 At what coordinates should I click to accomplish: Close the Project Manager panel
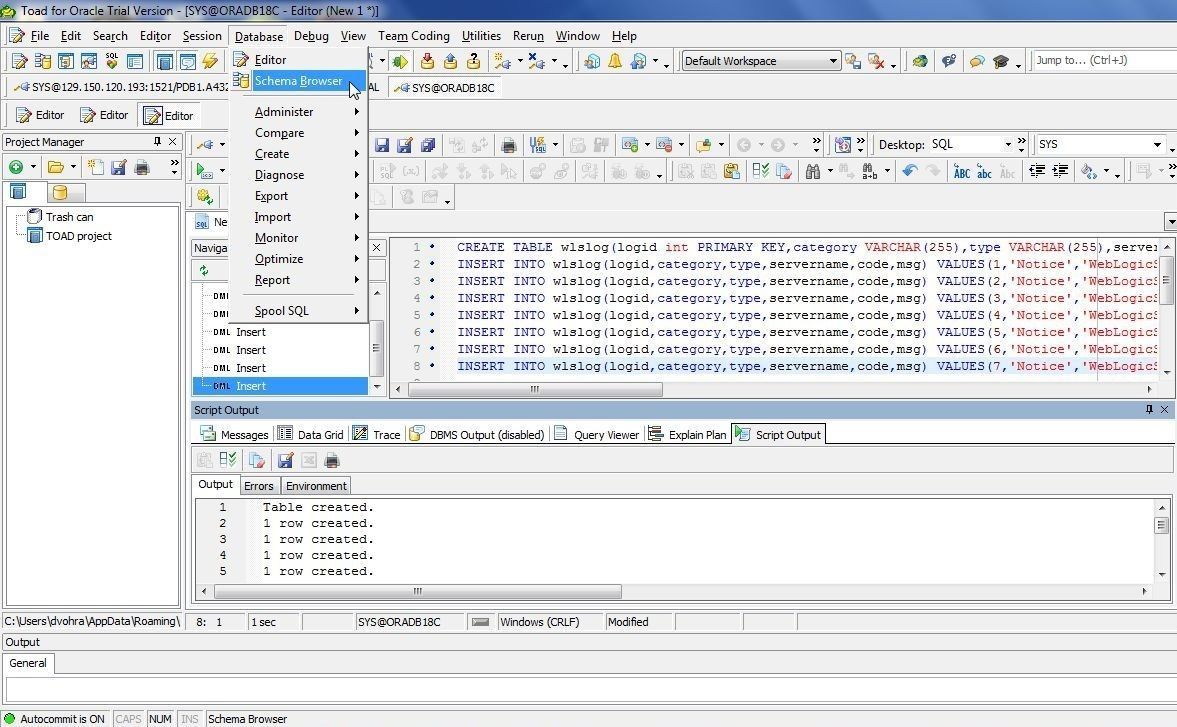pos(173,142)
